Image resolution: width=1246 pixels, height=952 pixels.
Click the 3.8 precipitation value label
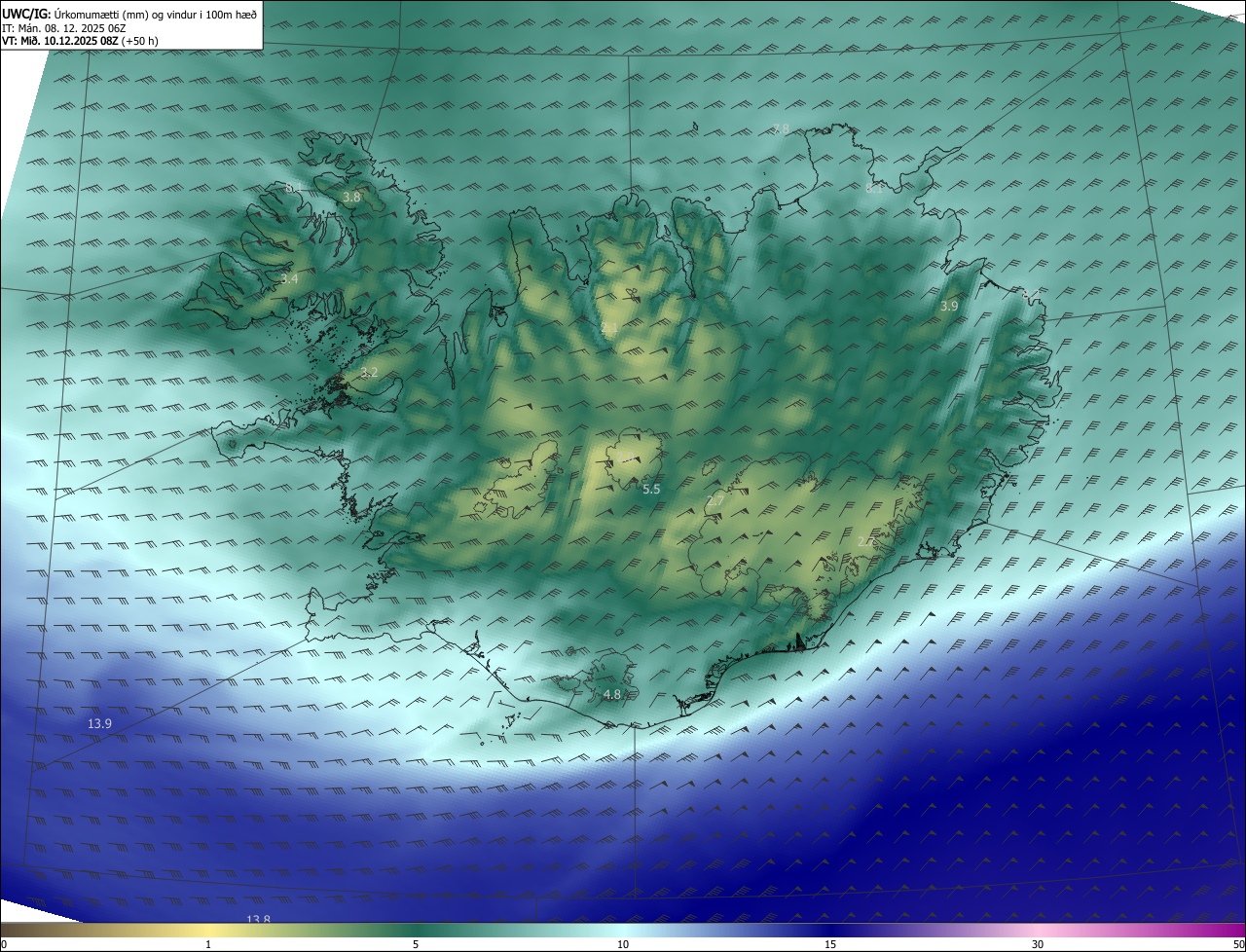351,197
